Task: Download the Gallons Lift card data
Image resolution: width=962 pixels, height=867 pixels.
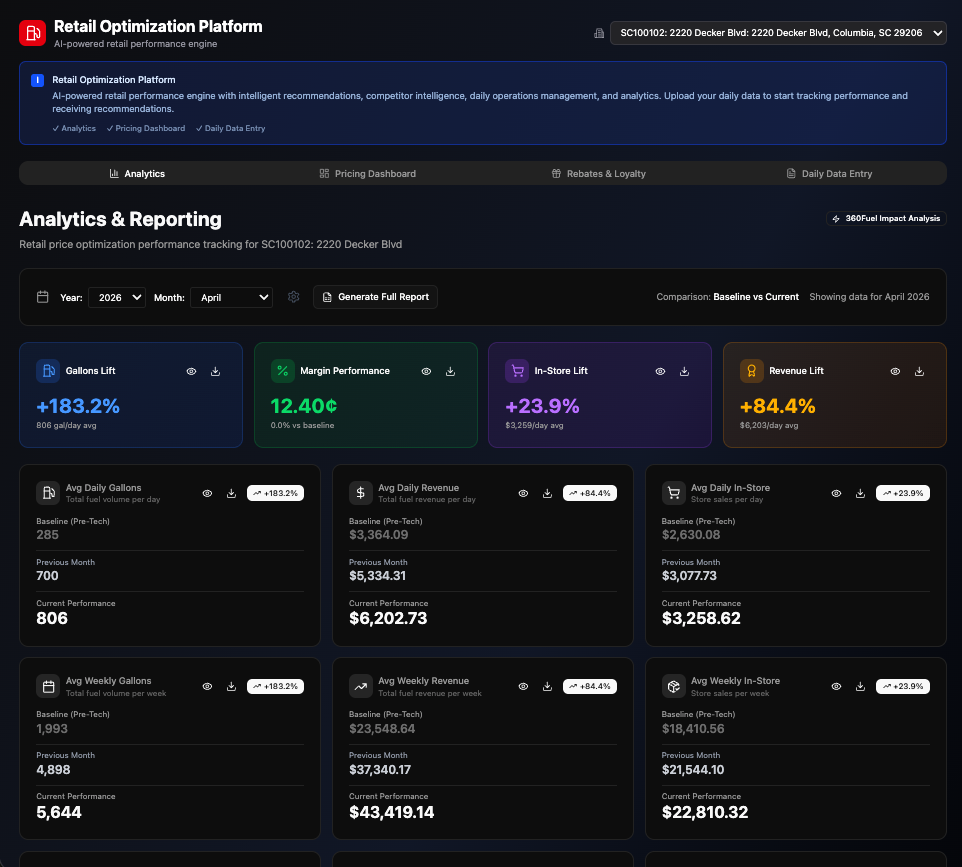Action: (215, 371)
